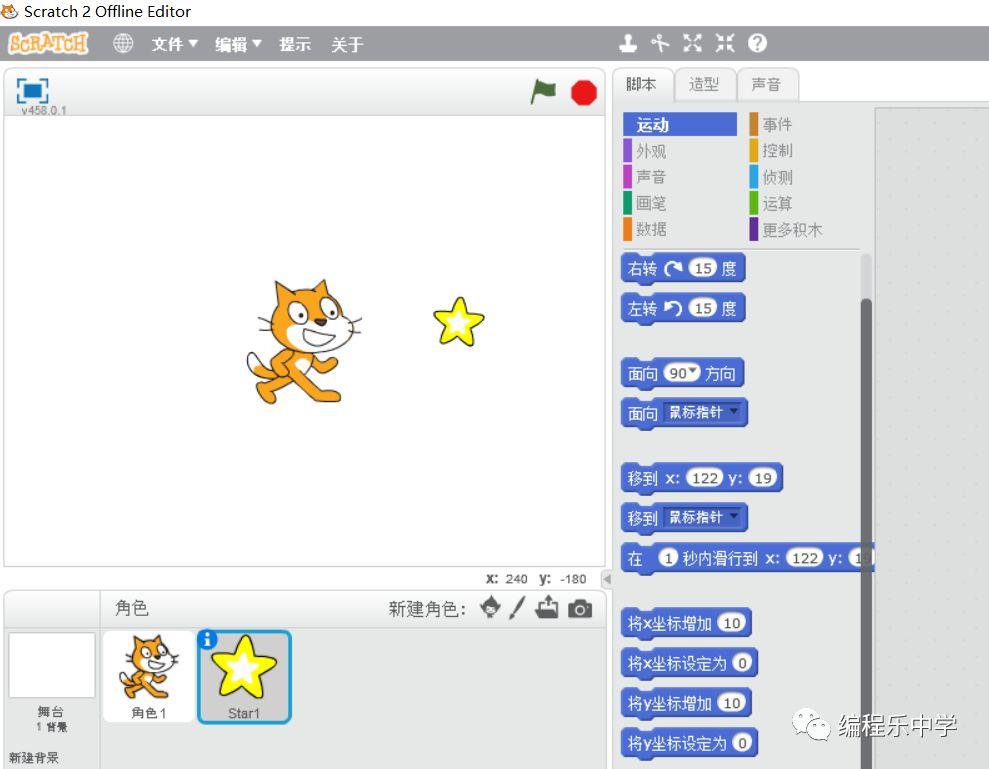Open the 关于 menu

coord(347,44)
